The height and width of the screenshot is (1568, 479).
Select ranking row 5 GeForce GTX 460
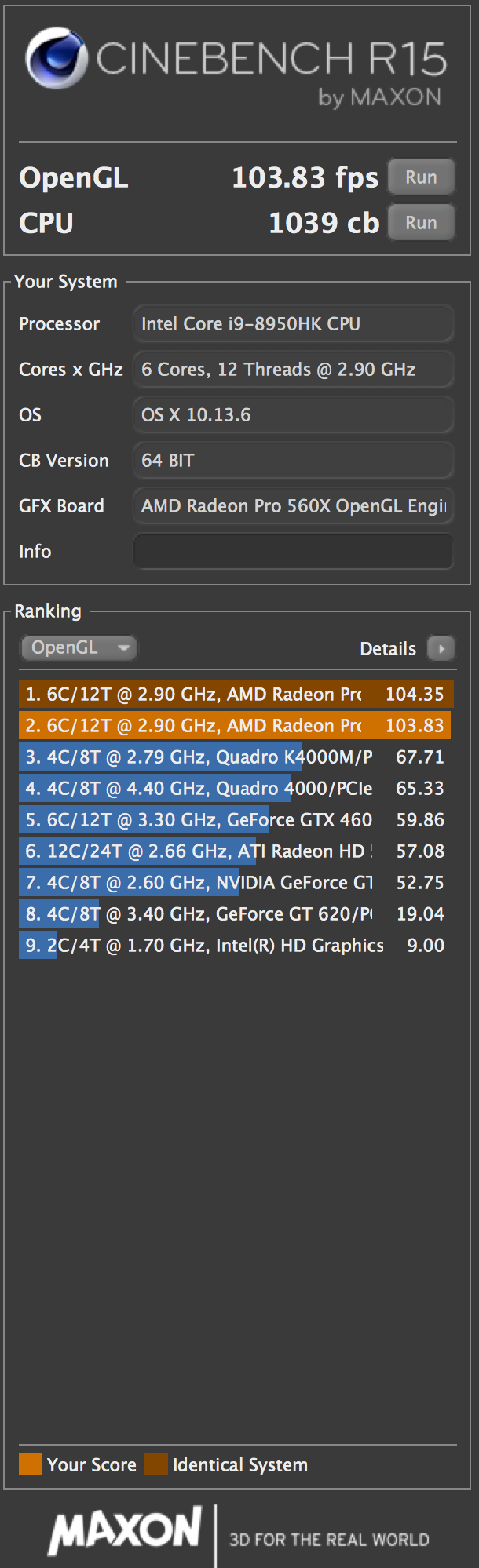click(x=236, y=819)
